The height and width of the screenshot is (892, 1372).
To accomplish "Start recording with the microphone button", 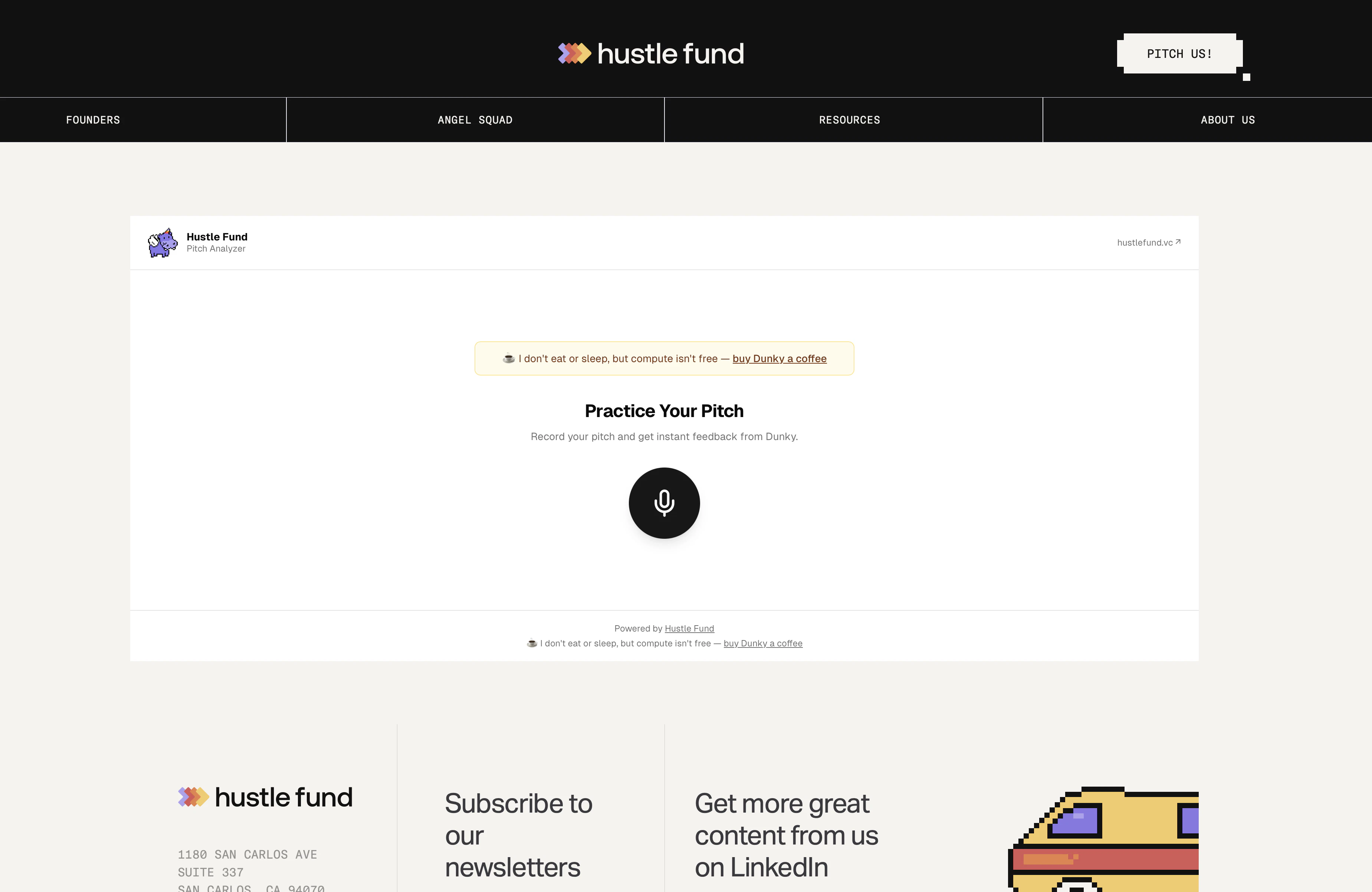I will [664, 503].
